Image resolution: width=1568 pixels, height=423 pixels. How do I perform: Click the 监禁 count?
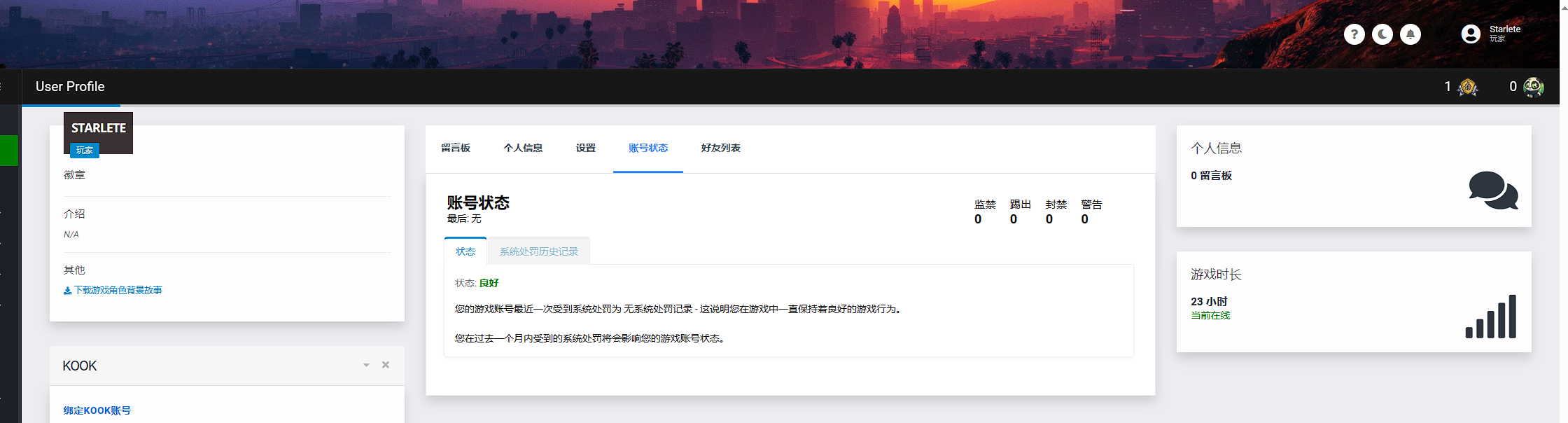point(978,219)
